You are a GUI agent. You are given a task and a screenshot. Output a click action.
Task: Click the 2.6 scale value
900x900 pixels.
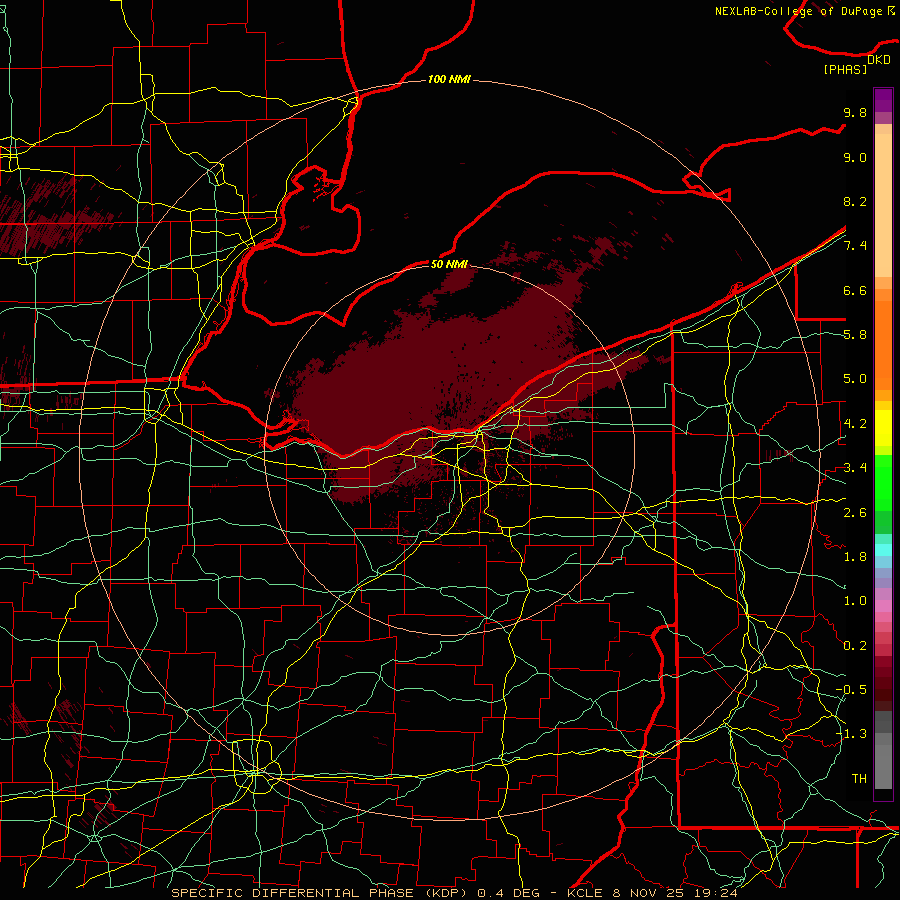coord(855,513)
